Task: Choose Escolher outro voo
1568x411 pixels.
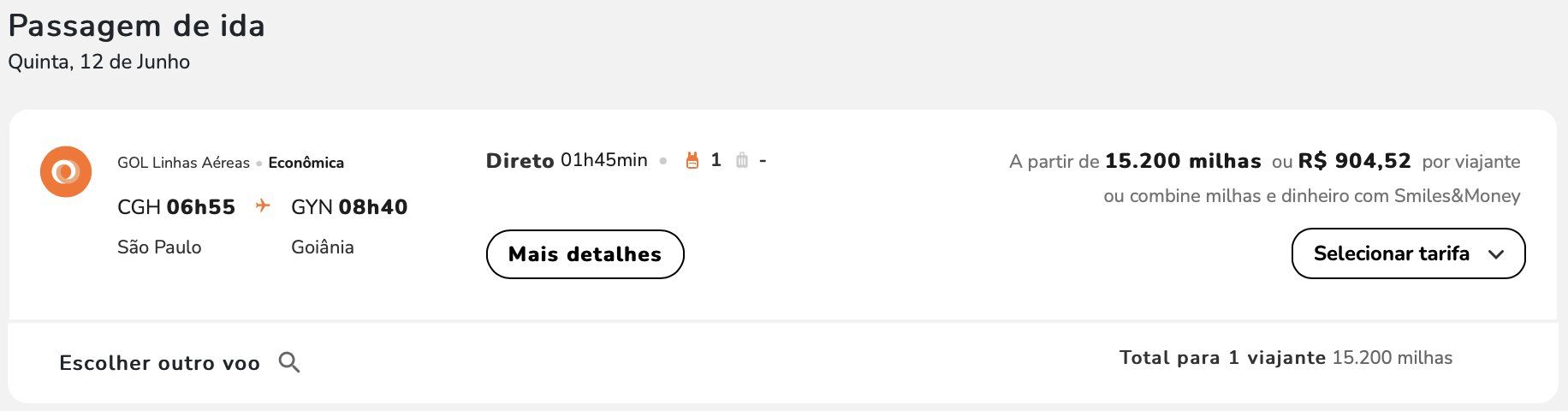Action: (159, 363)
